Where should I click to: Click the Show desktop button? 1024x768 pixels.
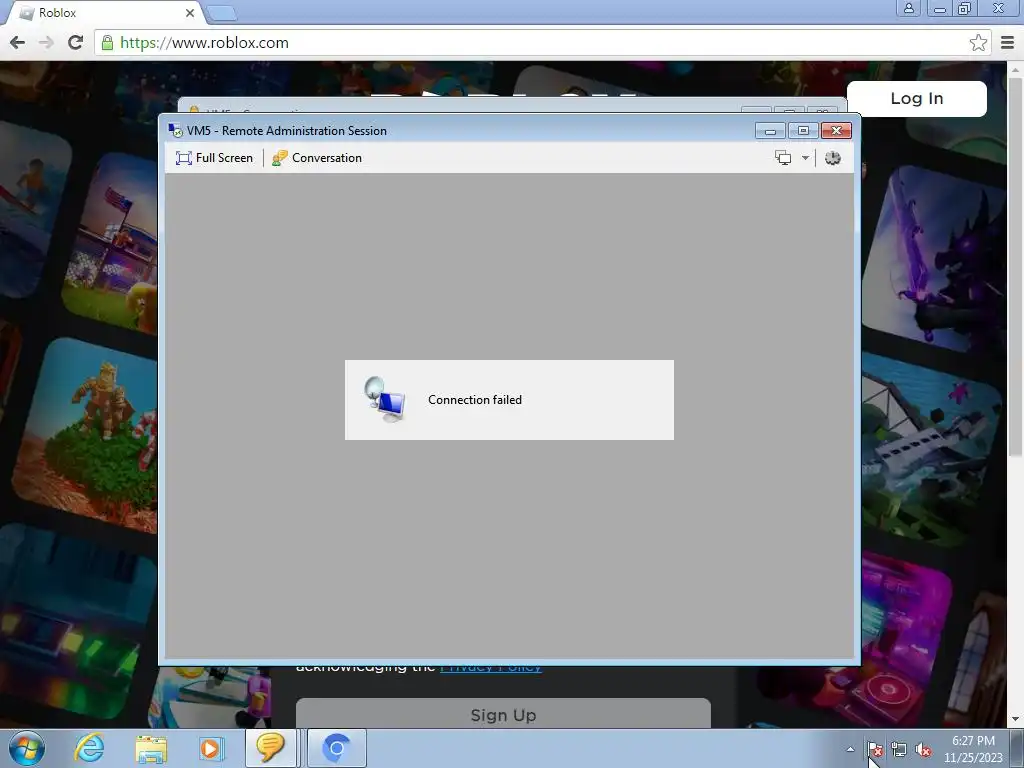coord(1017,748)
